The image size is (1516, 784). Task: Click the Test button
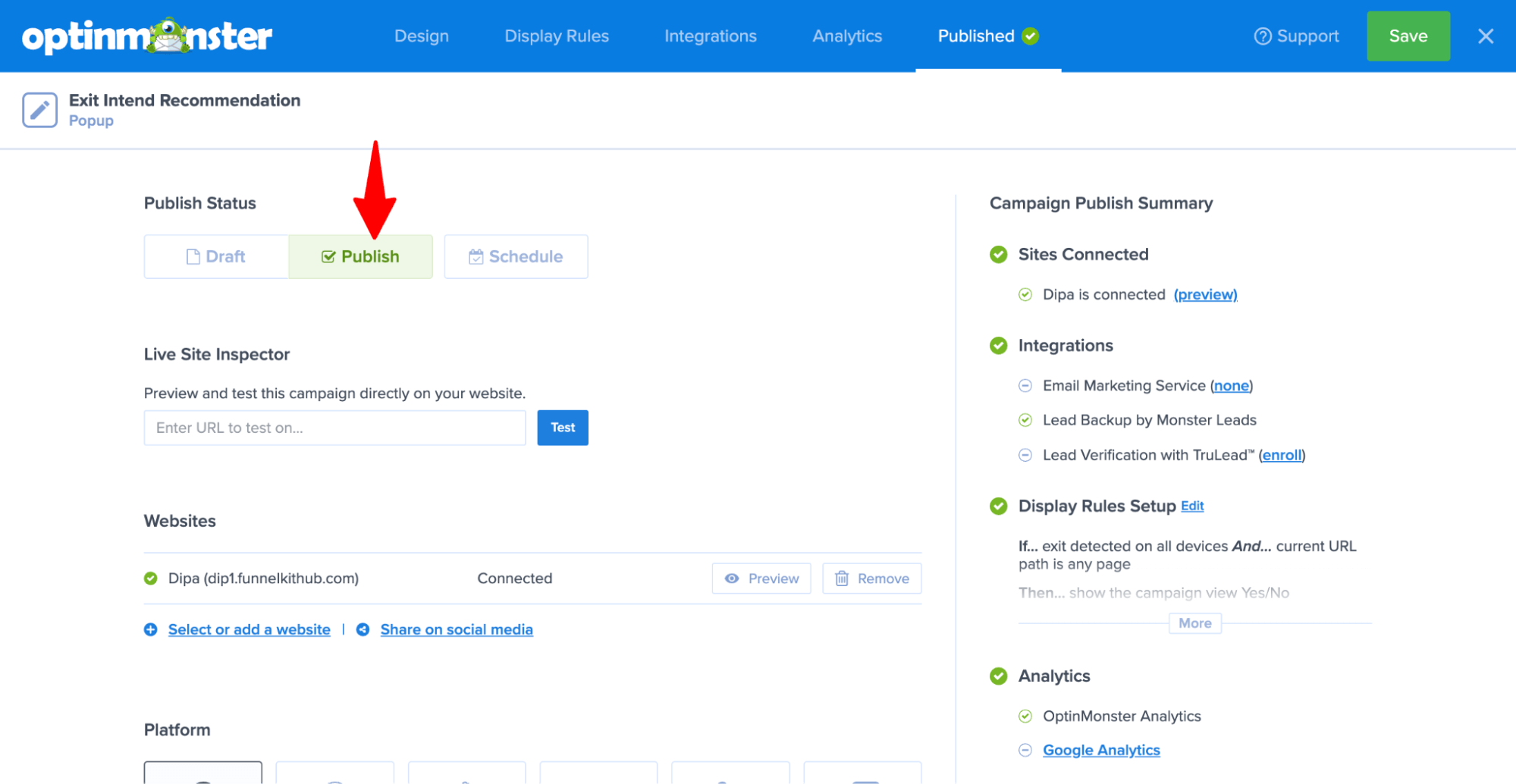click(x=563, y=428)
